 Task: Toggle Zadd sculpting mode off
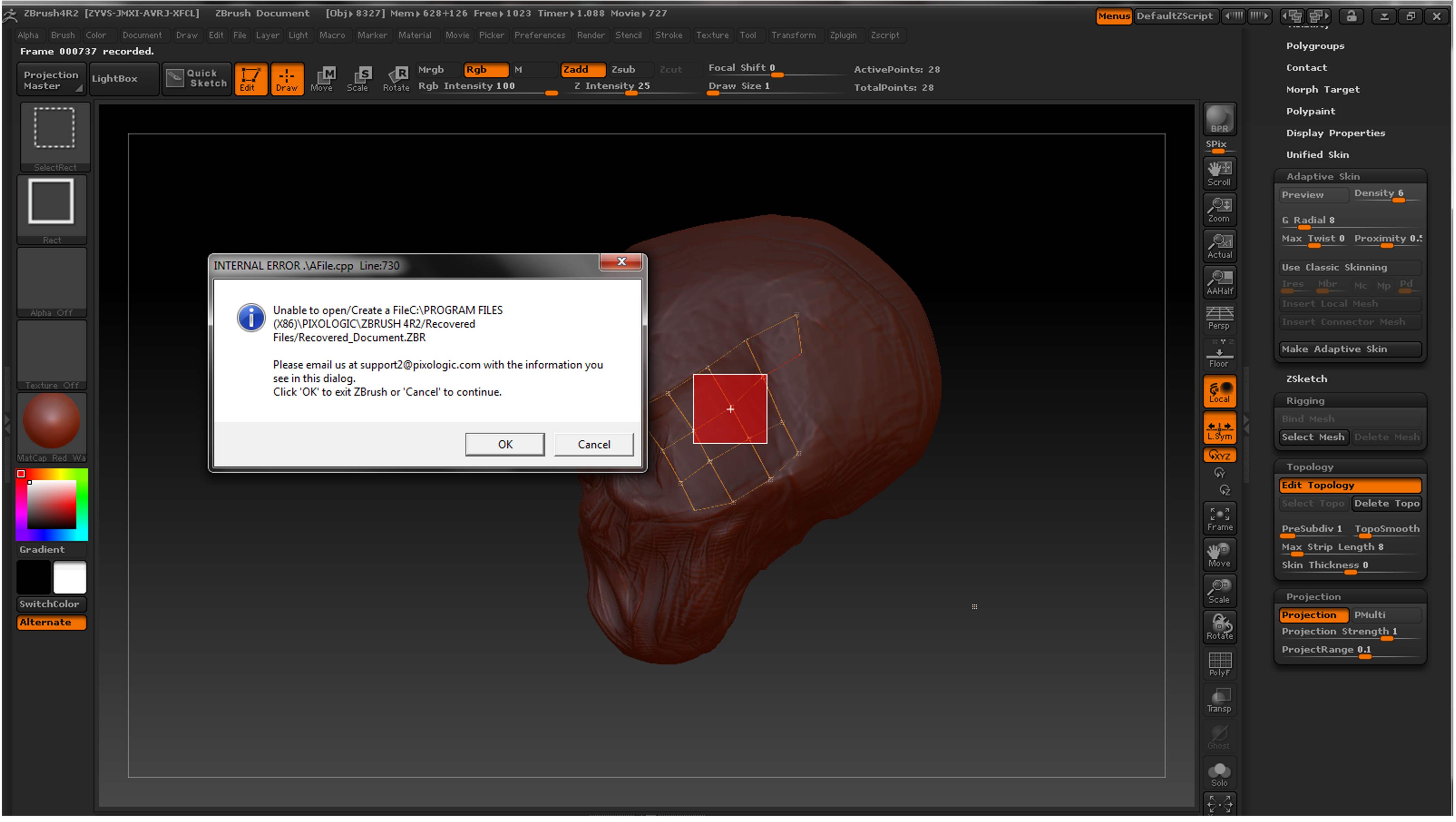pos(582,69)
